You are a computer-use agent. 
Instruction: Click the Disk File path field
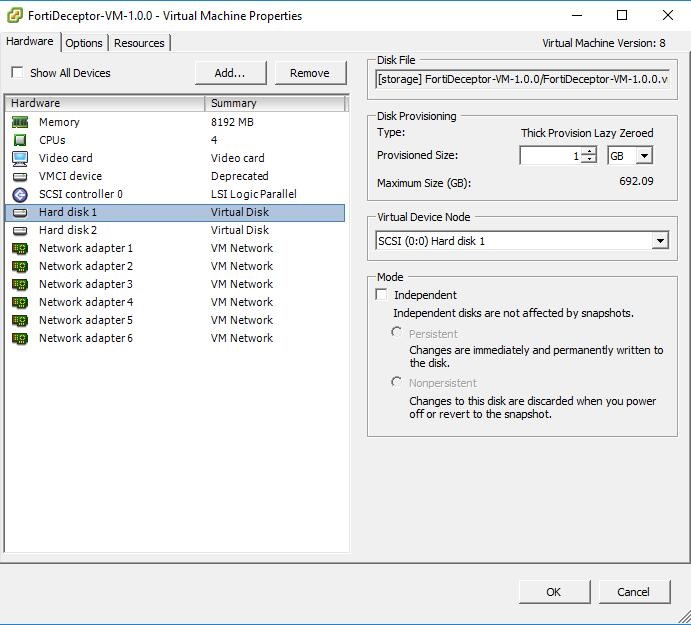point(522,79)
